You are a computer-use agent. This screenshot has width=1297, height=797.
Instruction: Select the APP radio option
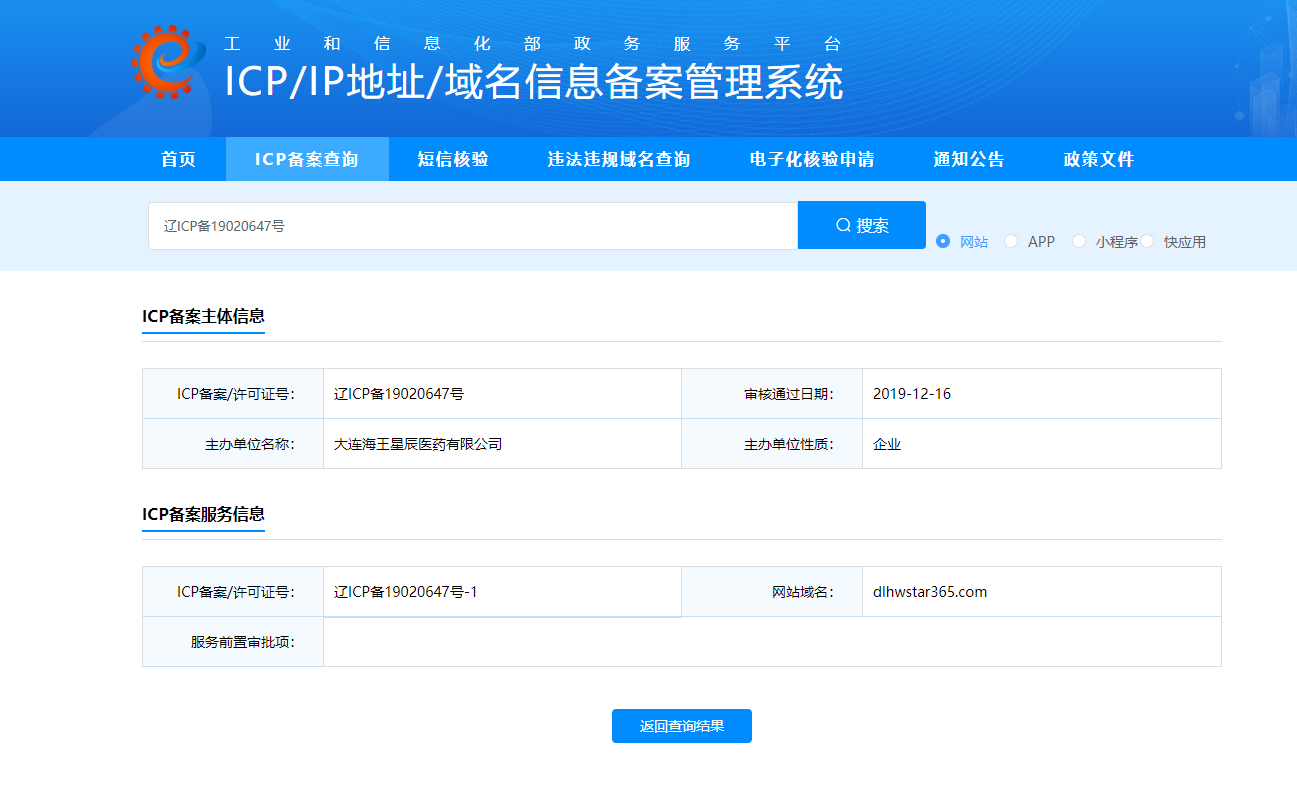pos(1011,242)
